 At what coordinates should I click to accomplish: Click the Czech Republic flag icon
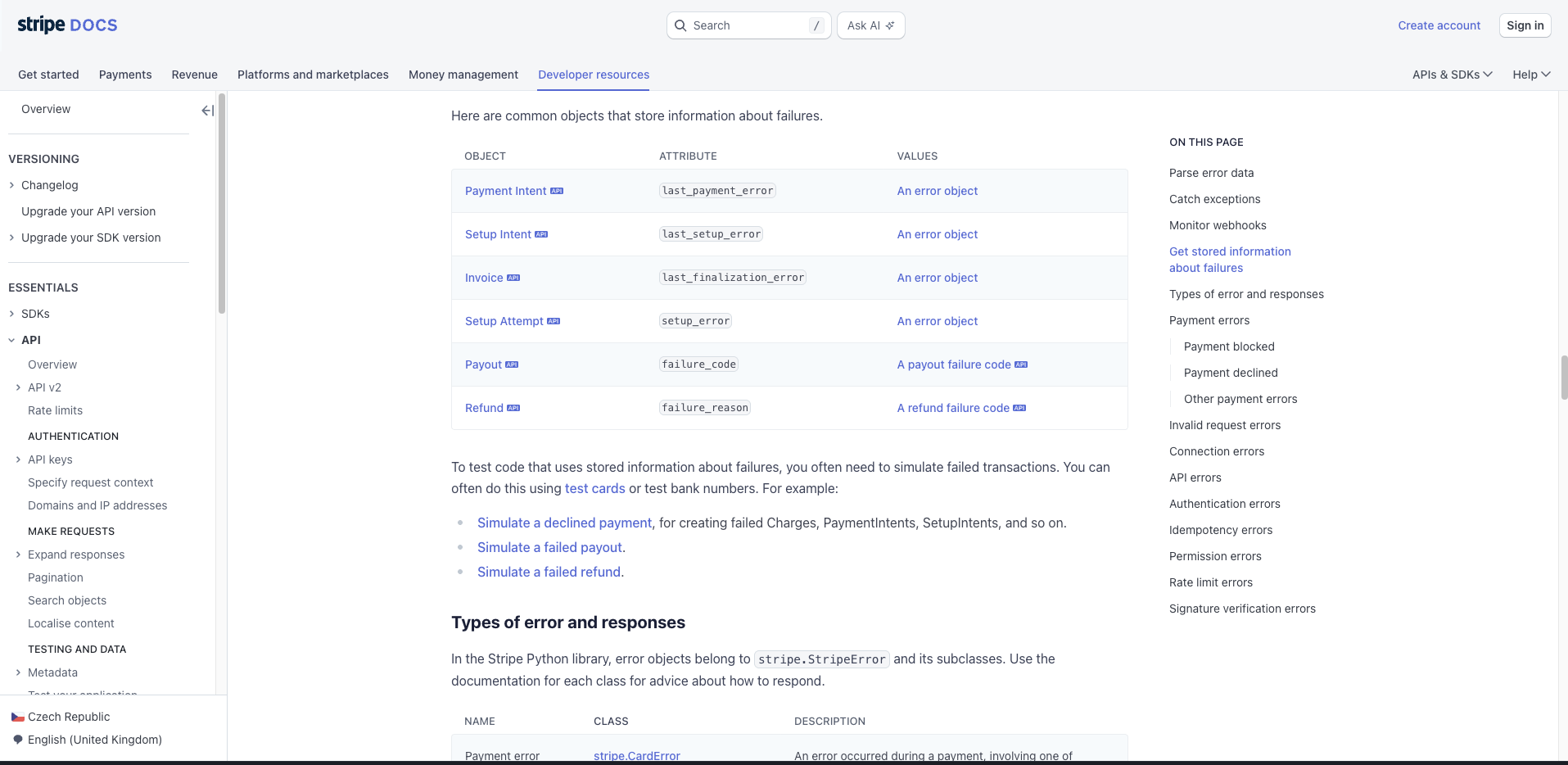[16, 717]
